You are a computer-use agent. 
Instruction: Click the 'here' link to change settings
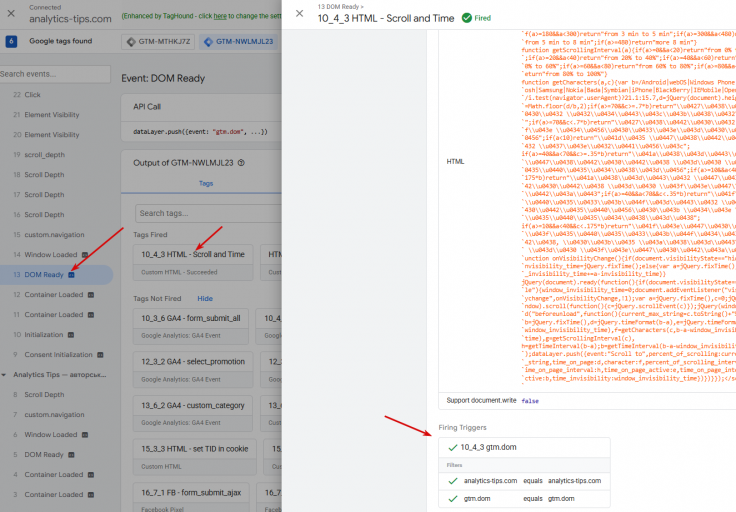point(220,16)
